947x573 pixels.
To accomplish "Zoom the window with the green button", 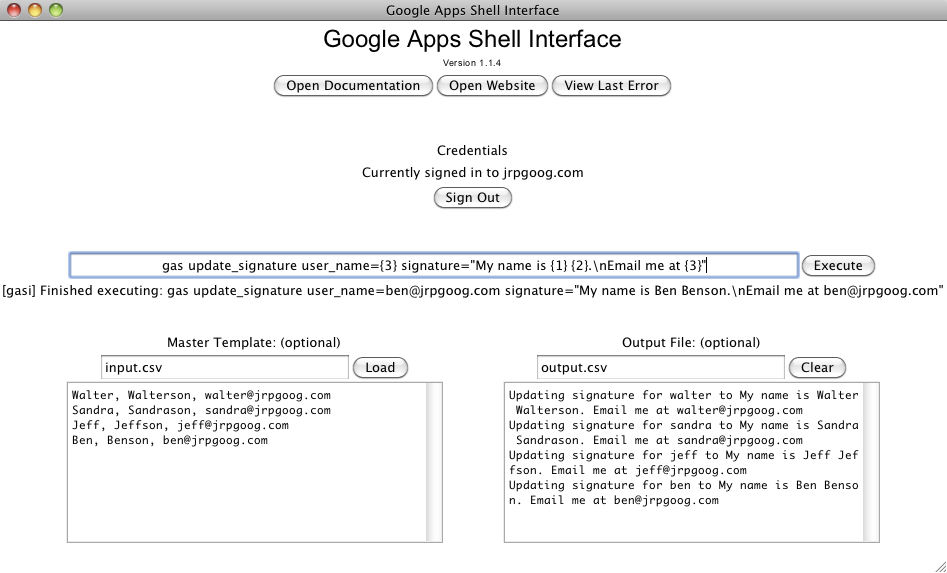I will coord(56,10).
